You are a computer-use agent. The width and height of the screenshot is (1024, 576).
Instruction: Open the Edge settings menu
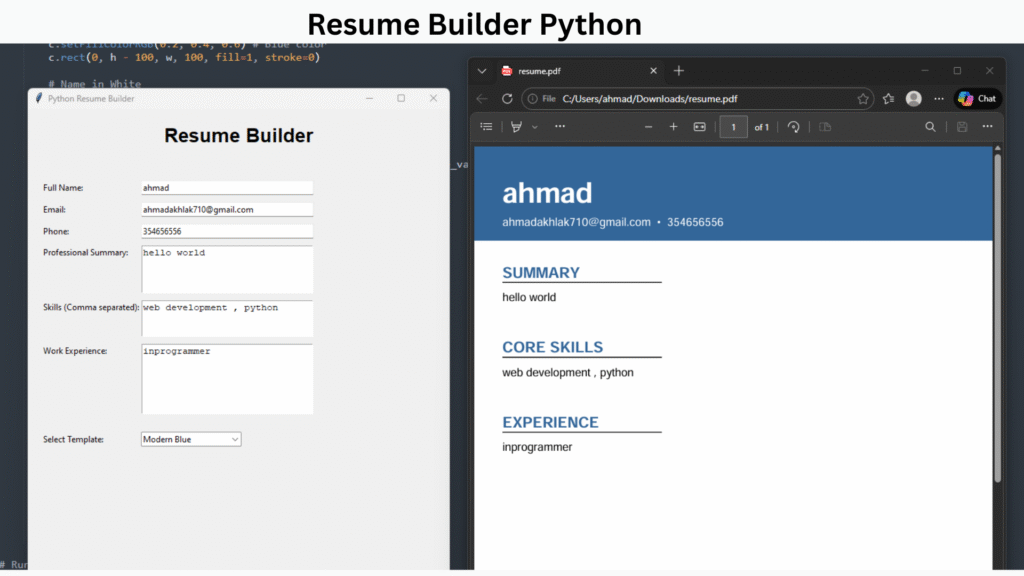938,98
